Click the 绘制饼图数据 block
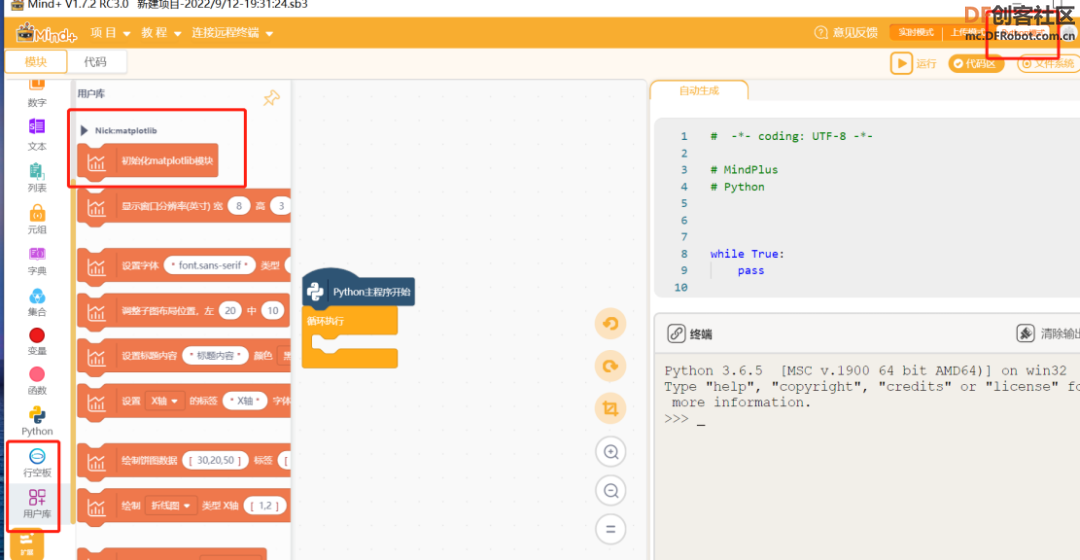Viewport: 1080px width, 560px height. (184, 461)
